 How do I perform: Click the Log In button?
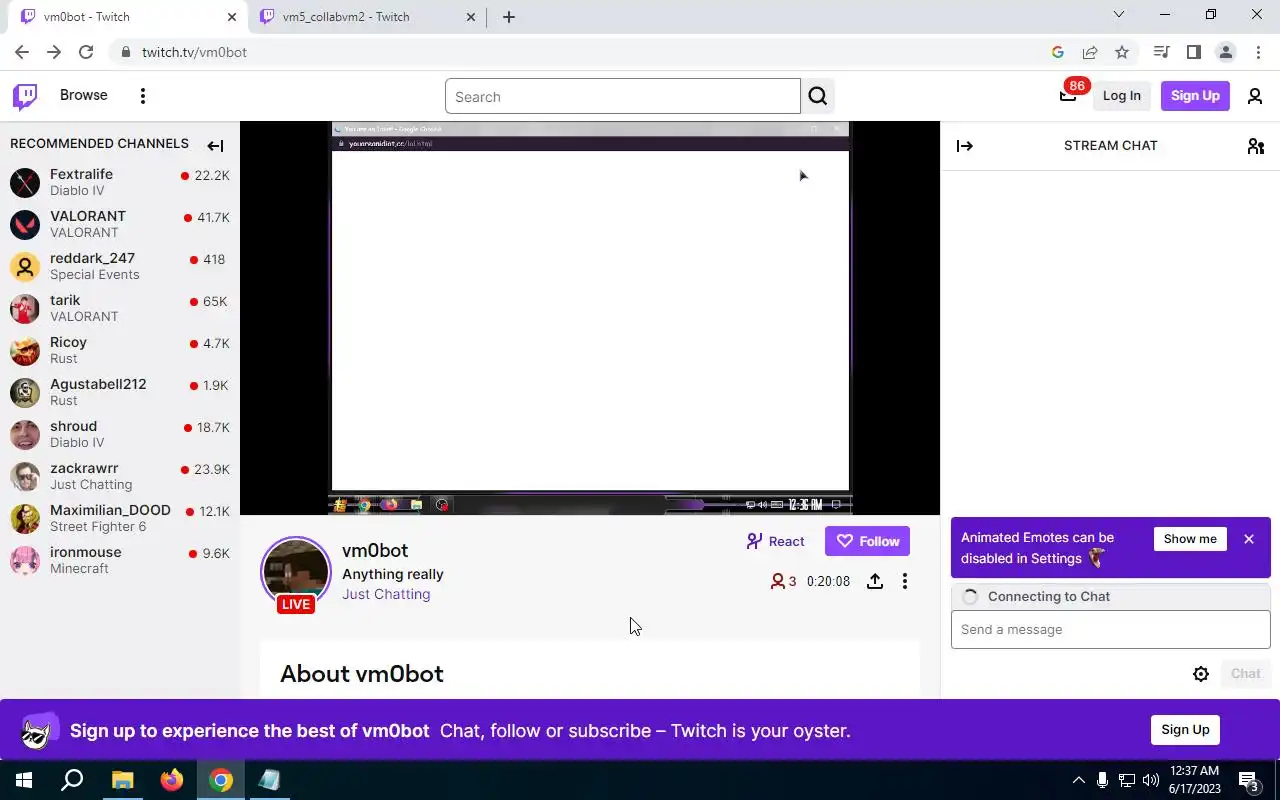[x=1121, y=96]
